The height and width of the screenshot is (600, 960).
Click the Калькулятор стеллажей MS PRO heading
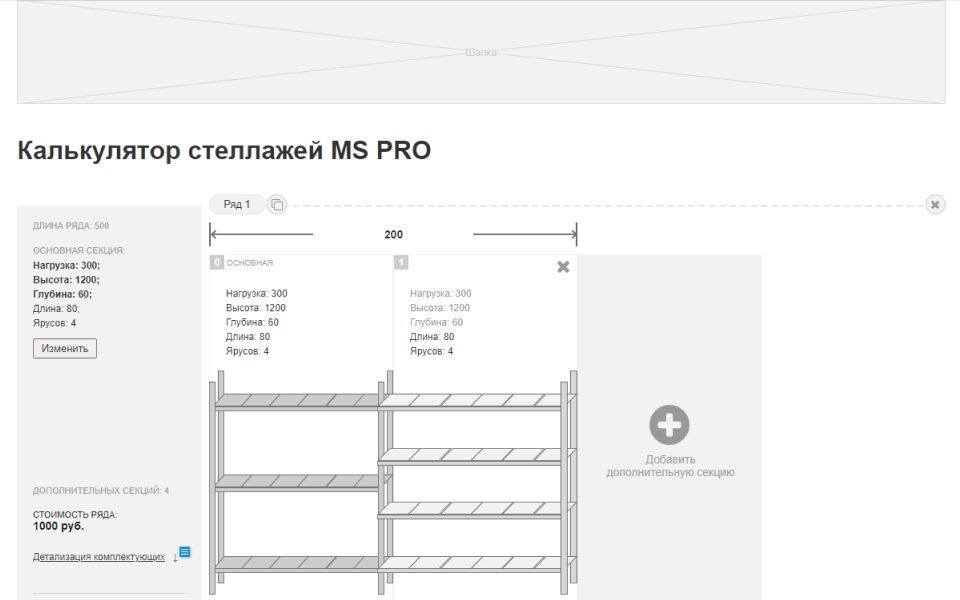(224, 151)
